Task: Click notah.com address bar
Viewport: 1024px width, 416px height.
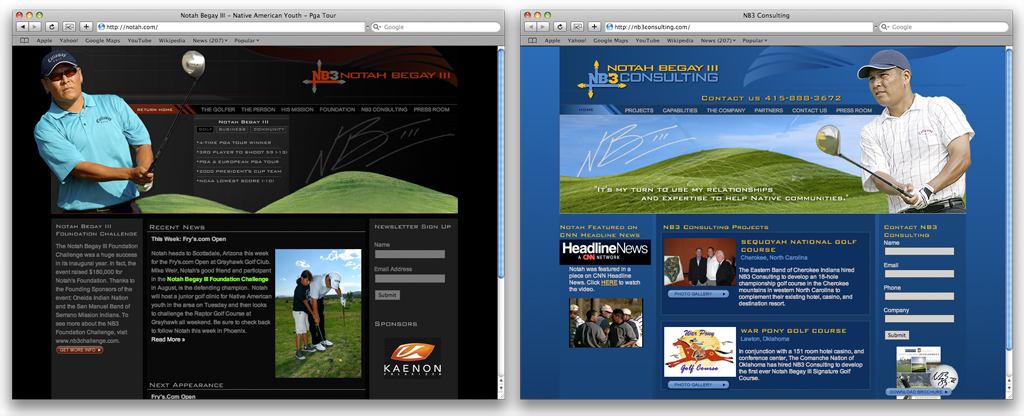Action: click(231, 27)
